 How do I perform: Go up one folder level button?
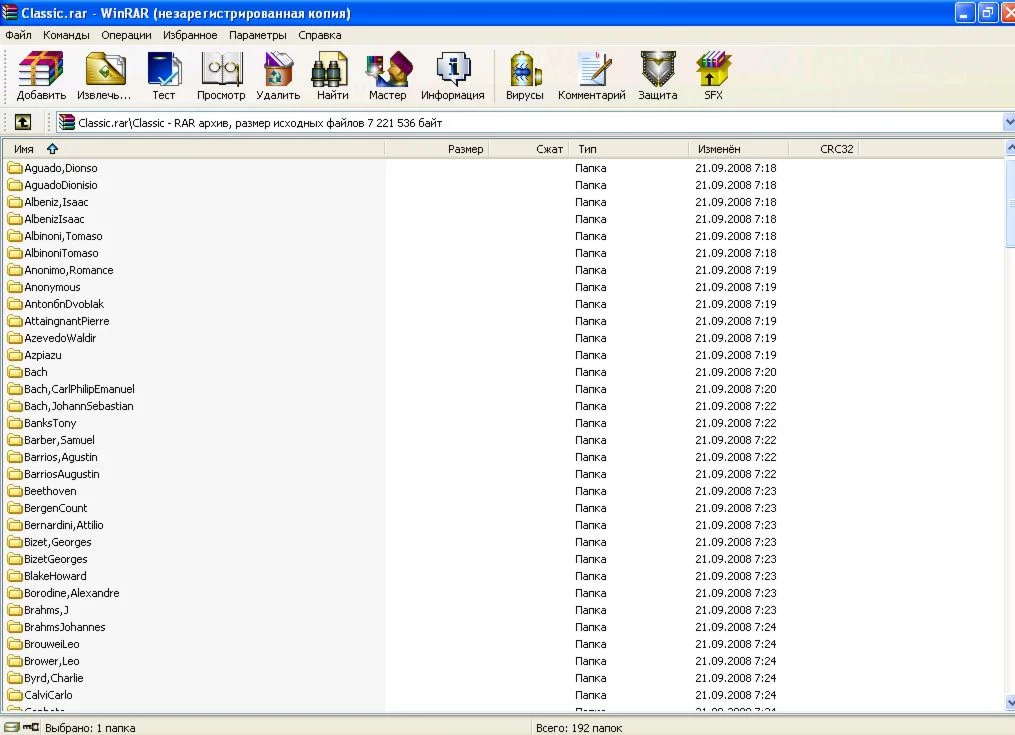[22, 122]
